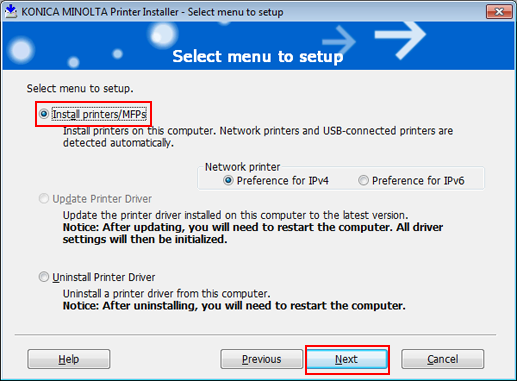Click the "Uninstall Printer Driver" label text
Image resolution: width=517 pixels, height=381 pixels.
[104, 277]
